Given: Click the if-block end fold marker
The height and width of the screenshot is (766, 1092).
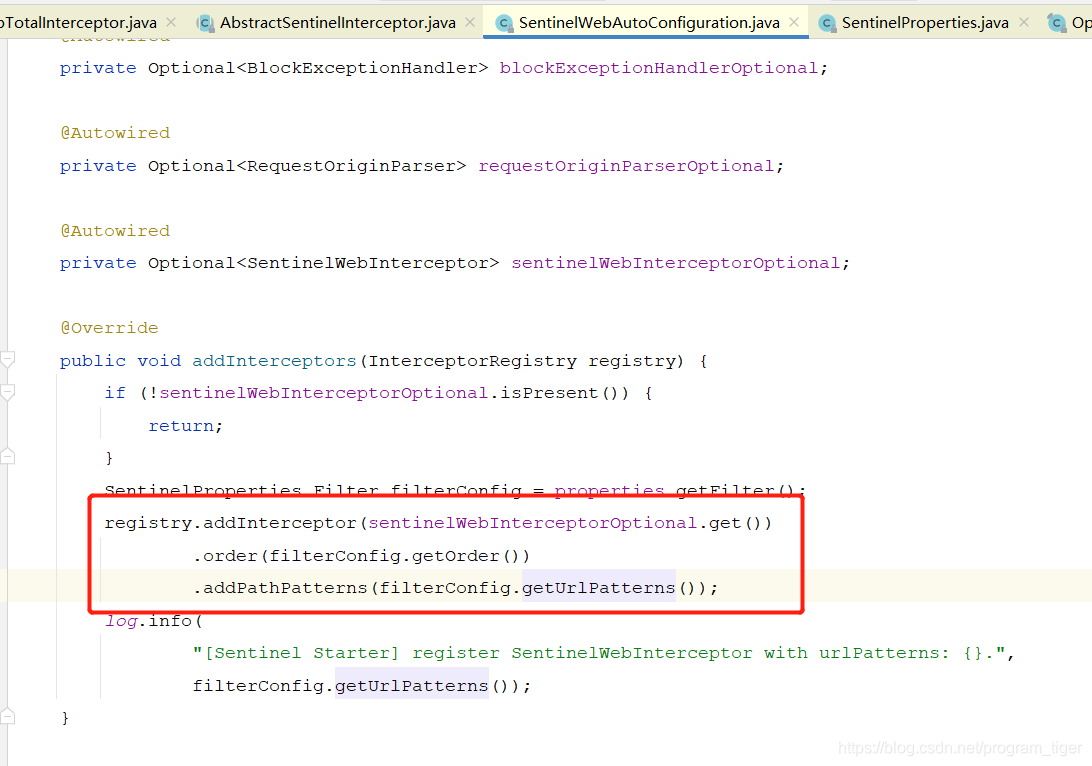Looking at the screenshot, I should pyautogui.click(x=8, y=457).
